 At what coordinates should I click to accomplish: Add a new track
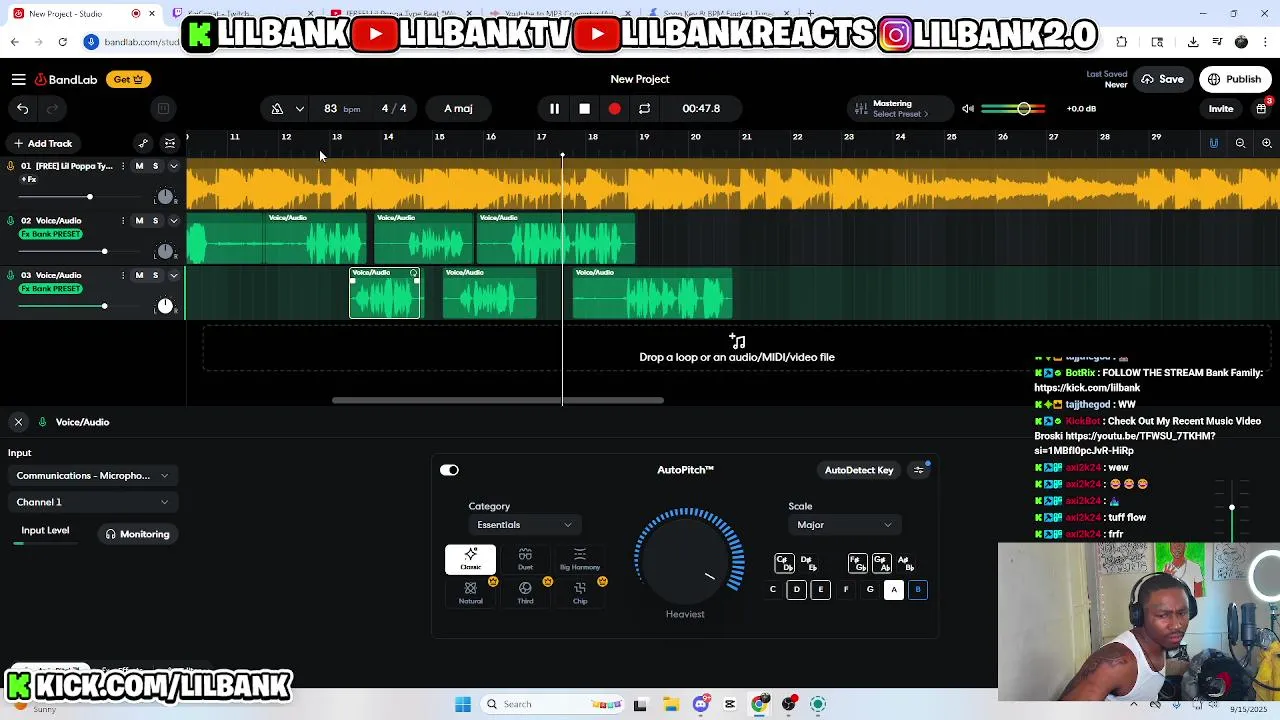click(42, 143)
